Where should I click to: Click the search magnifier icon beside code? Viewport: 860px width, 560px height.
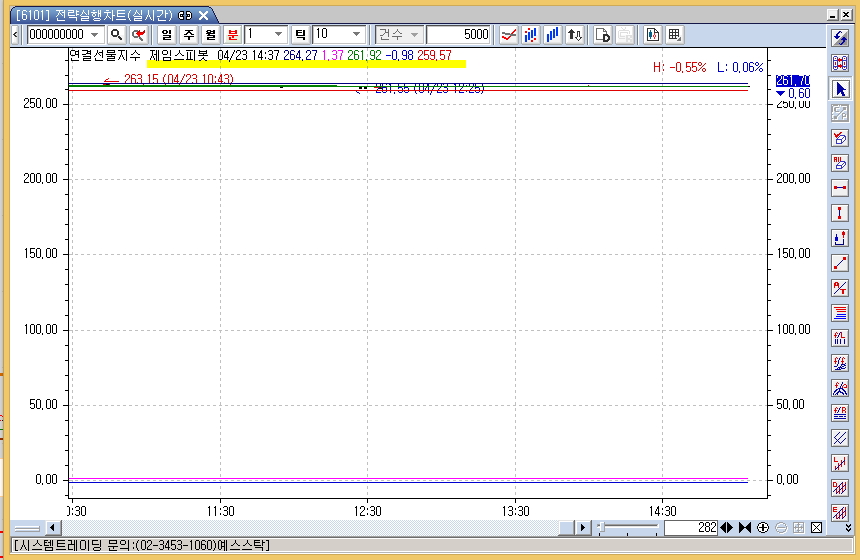pyautogui.click(x=116, y=35)
